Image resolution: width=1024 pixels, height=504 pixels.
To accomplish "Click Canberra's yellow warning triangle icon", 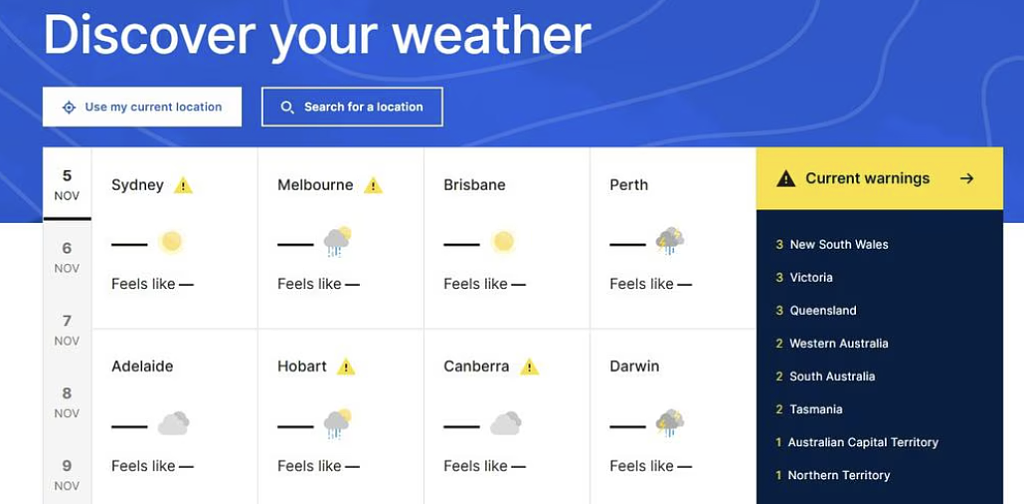I will coord(530,367).
